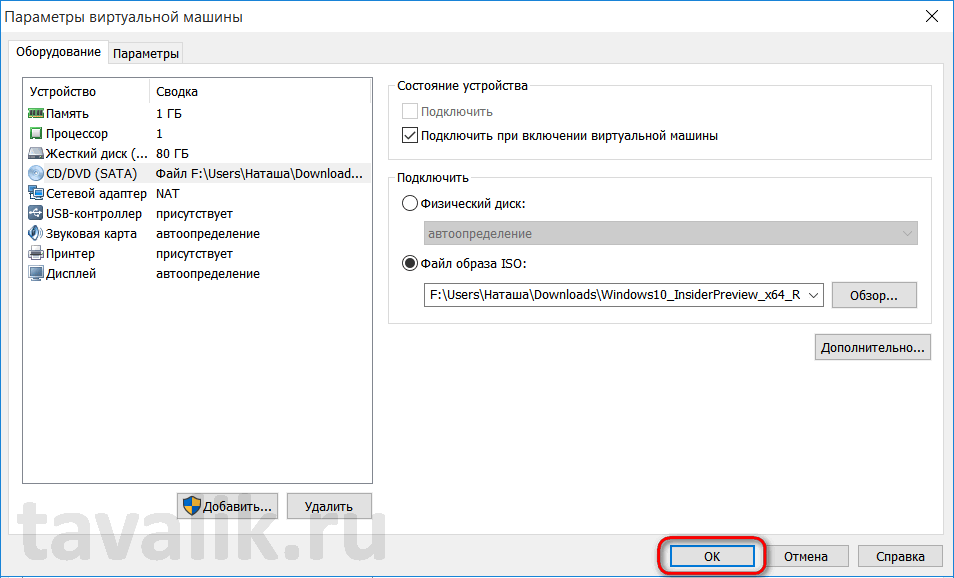This screenshot has width=954, height=578.
Task: Select the Принтер printer icon
Action: click(36, 254)
